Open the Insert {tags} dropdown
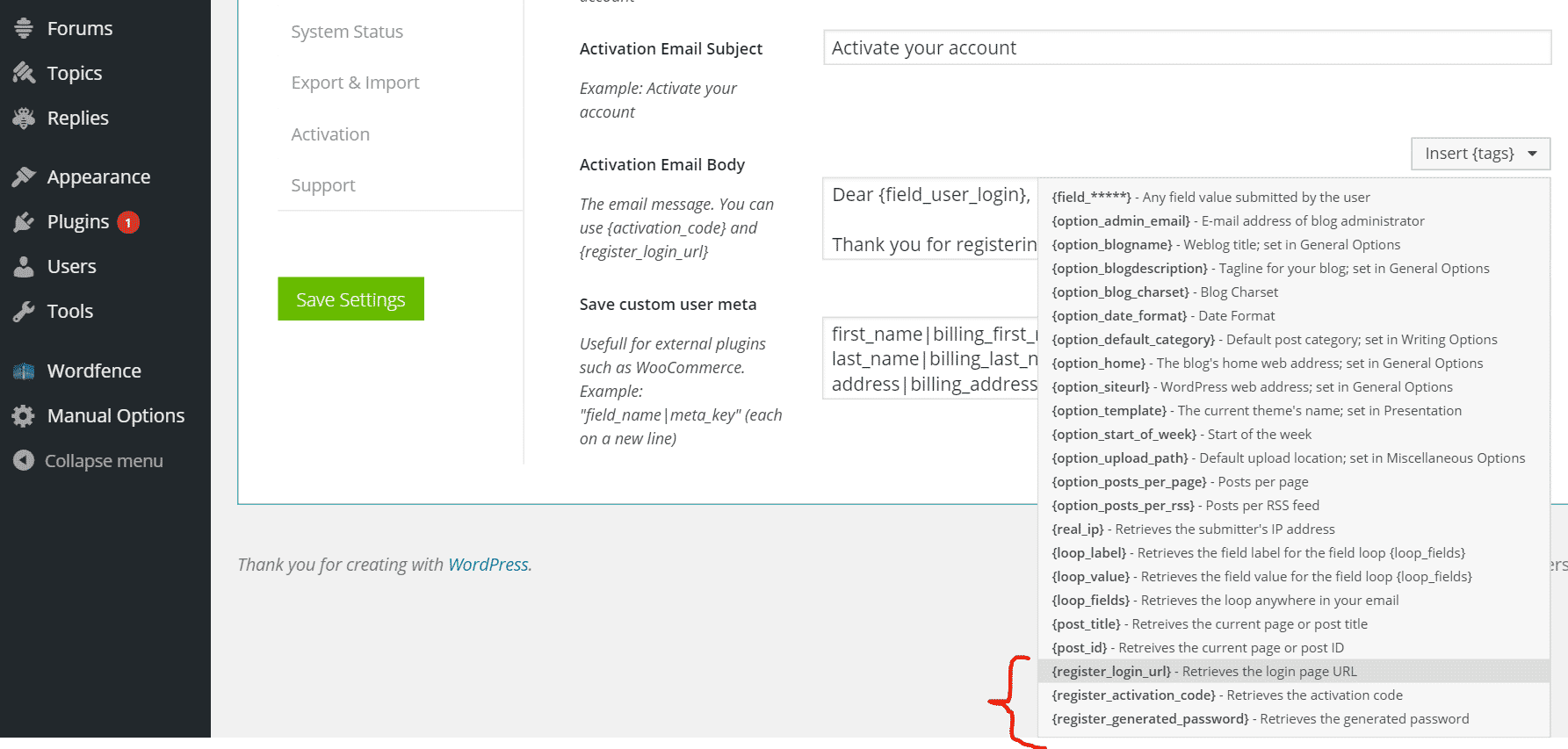This screenshot has width=1568, height=749. (1480, 154)
